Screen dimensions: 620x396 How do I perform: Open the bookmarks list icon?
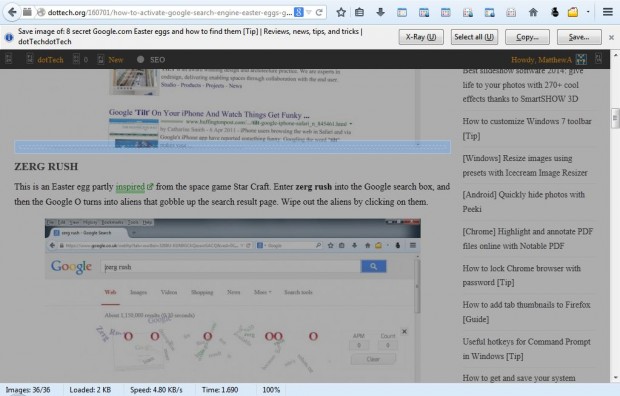pos(359,12)
